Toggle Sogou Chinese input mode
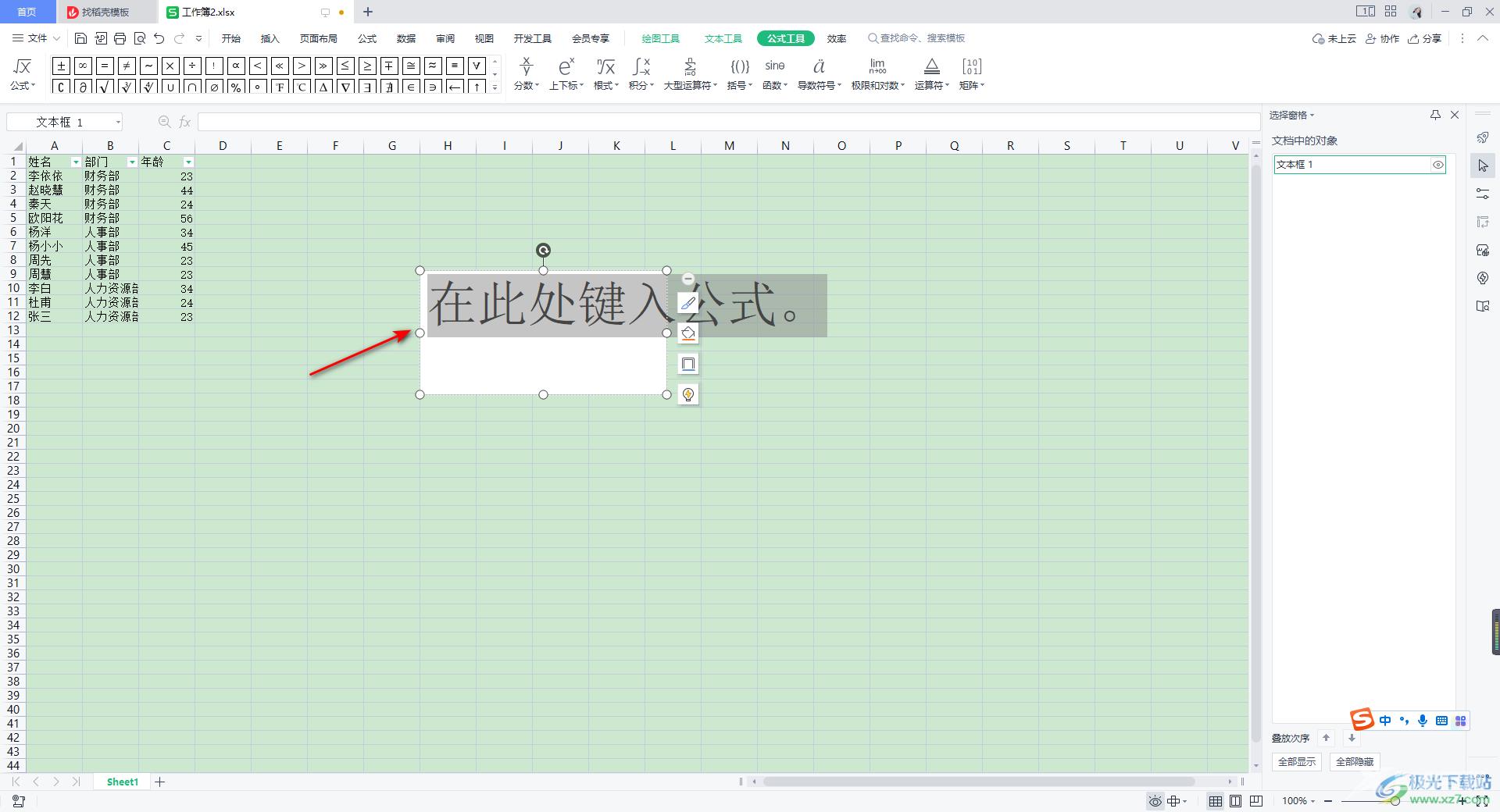 (x=1385, y=721)
